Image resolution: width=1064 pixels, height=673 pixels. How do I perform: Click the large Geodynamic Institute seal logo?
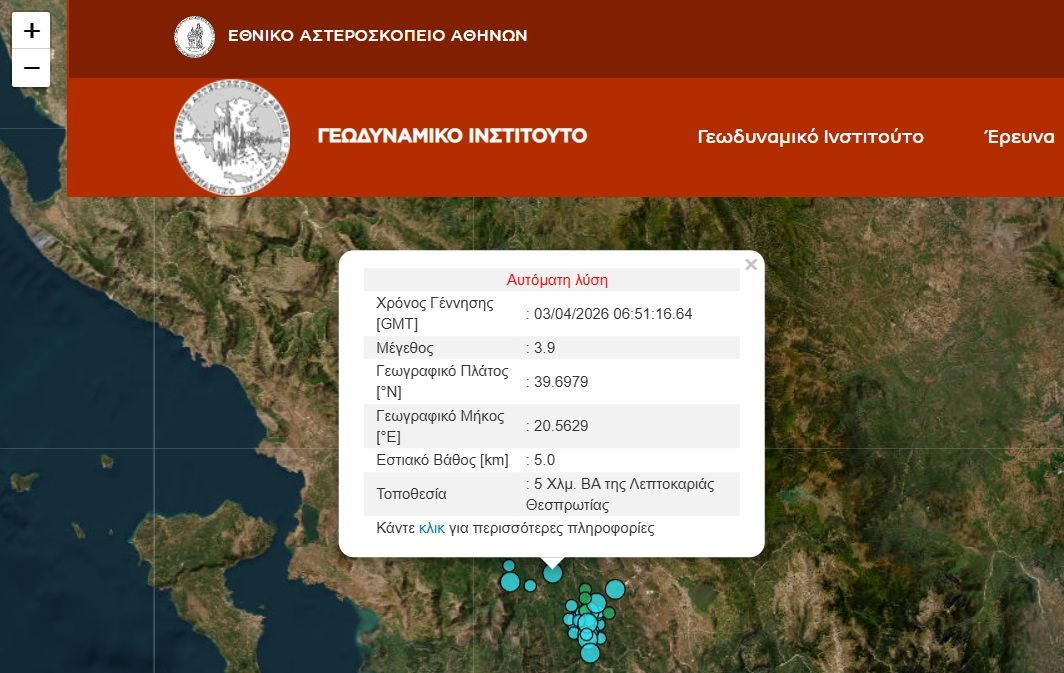(x=231, y=137)
